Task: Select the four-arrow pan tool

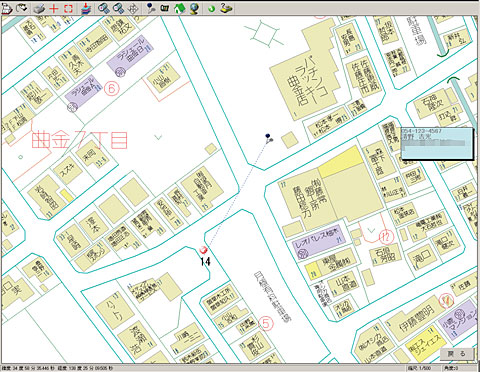Action: 133,8
